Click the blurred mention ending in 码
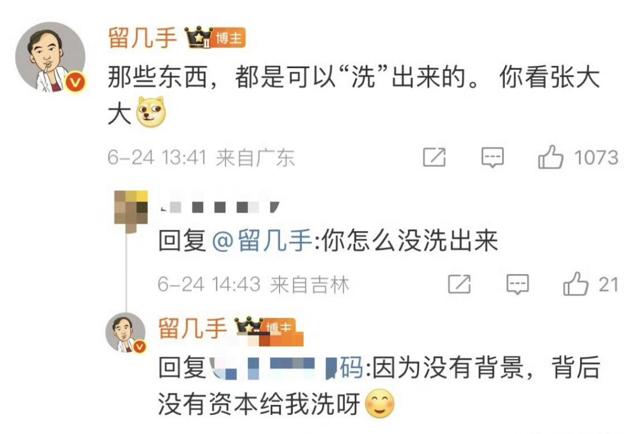Image resolution: width=640 pixels, height=434 pixels. [x=286, y=367]
